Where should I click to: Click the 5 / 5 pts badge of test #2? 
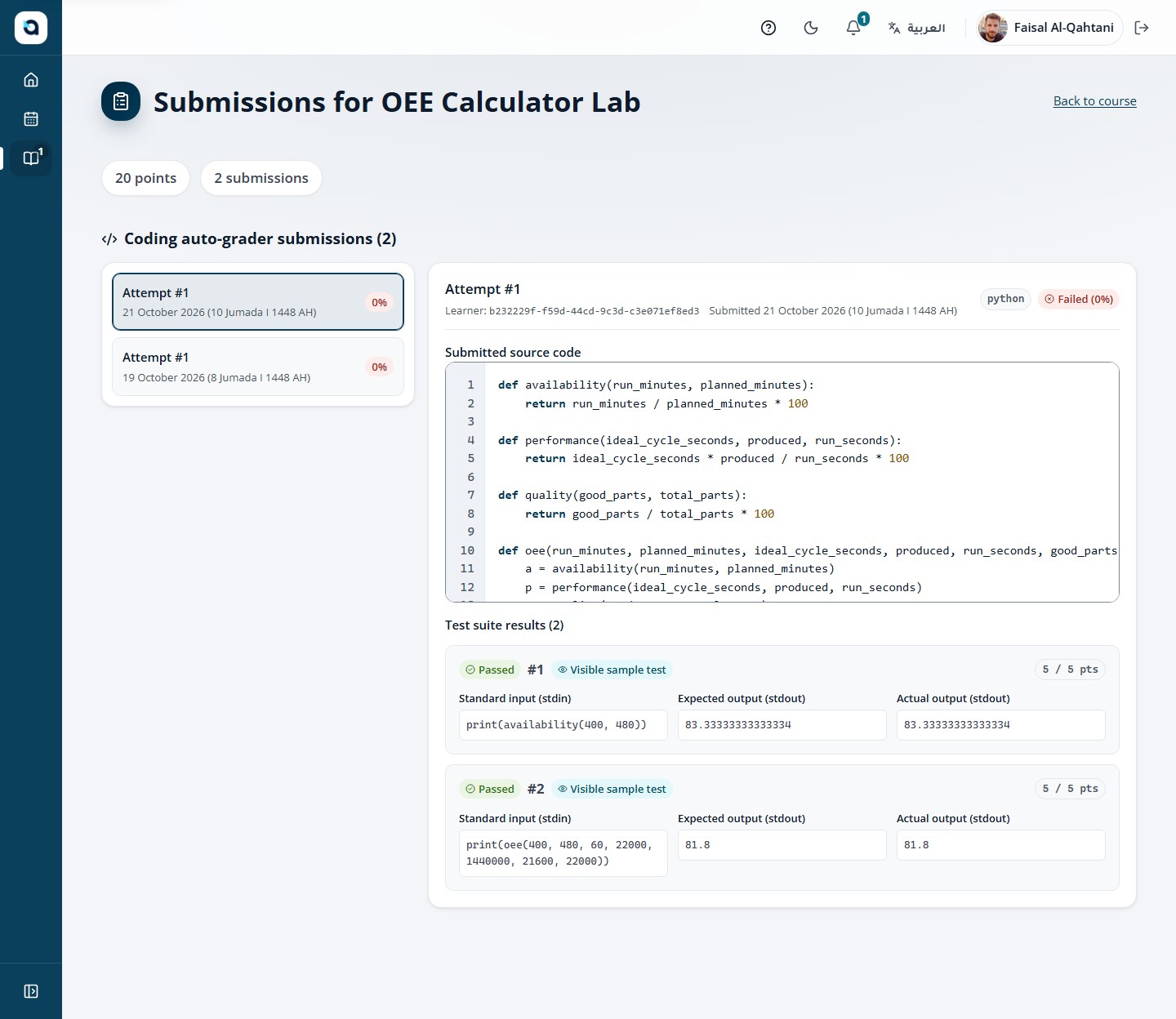[1070, 789]
